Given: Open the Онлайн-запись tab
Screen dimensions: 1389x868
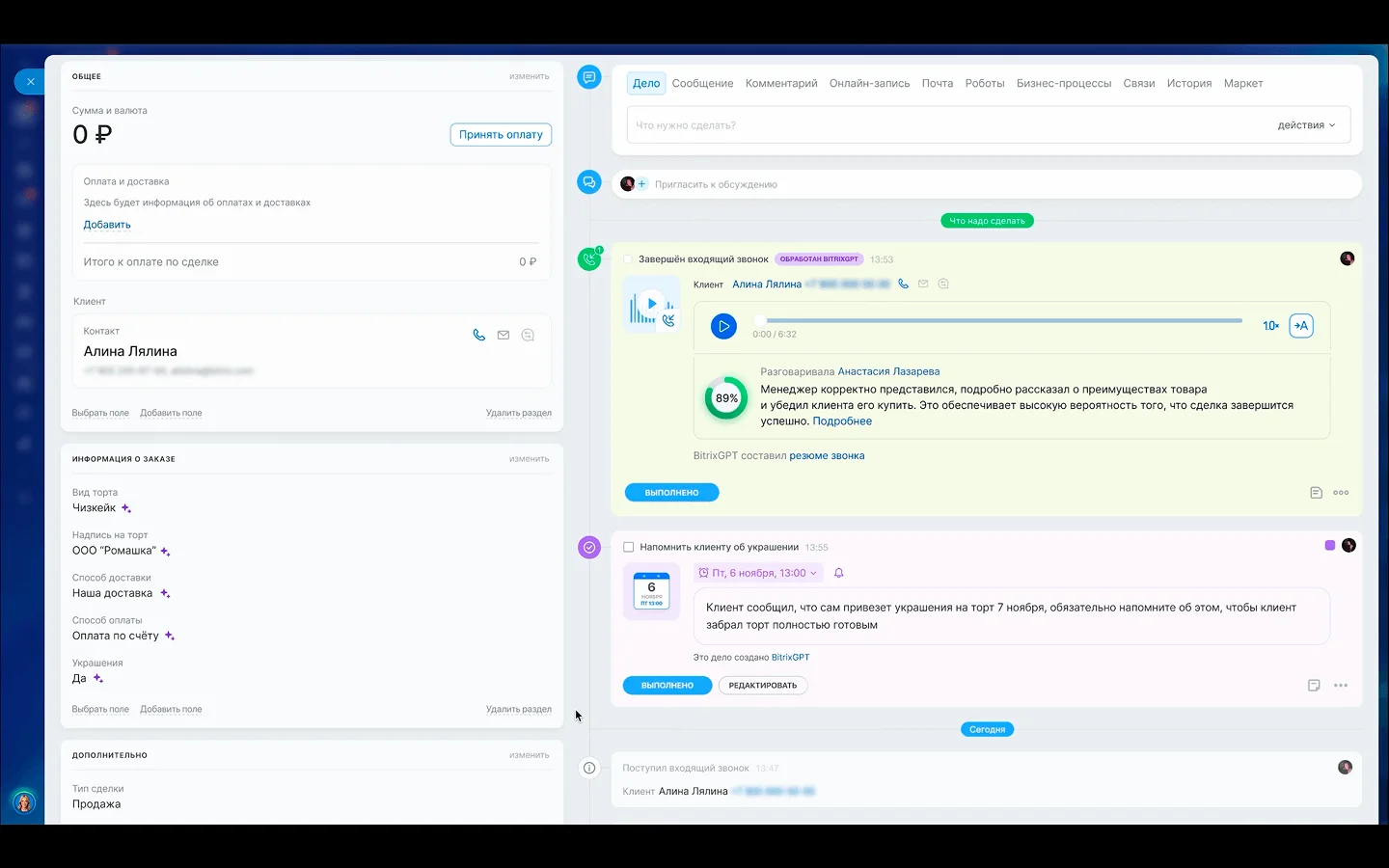Looking at the screenshot, I should click(869, 84).
